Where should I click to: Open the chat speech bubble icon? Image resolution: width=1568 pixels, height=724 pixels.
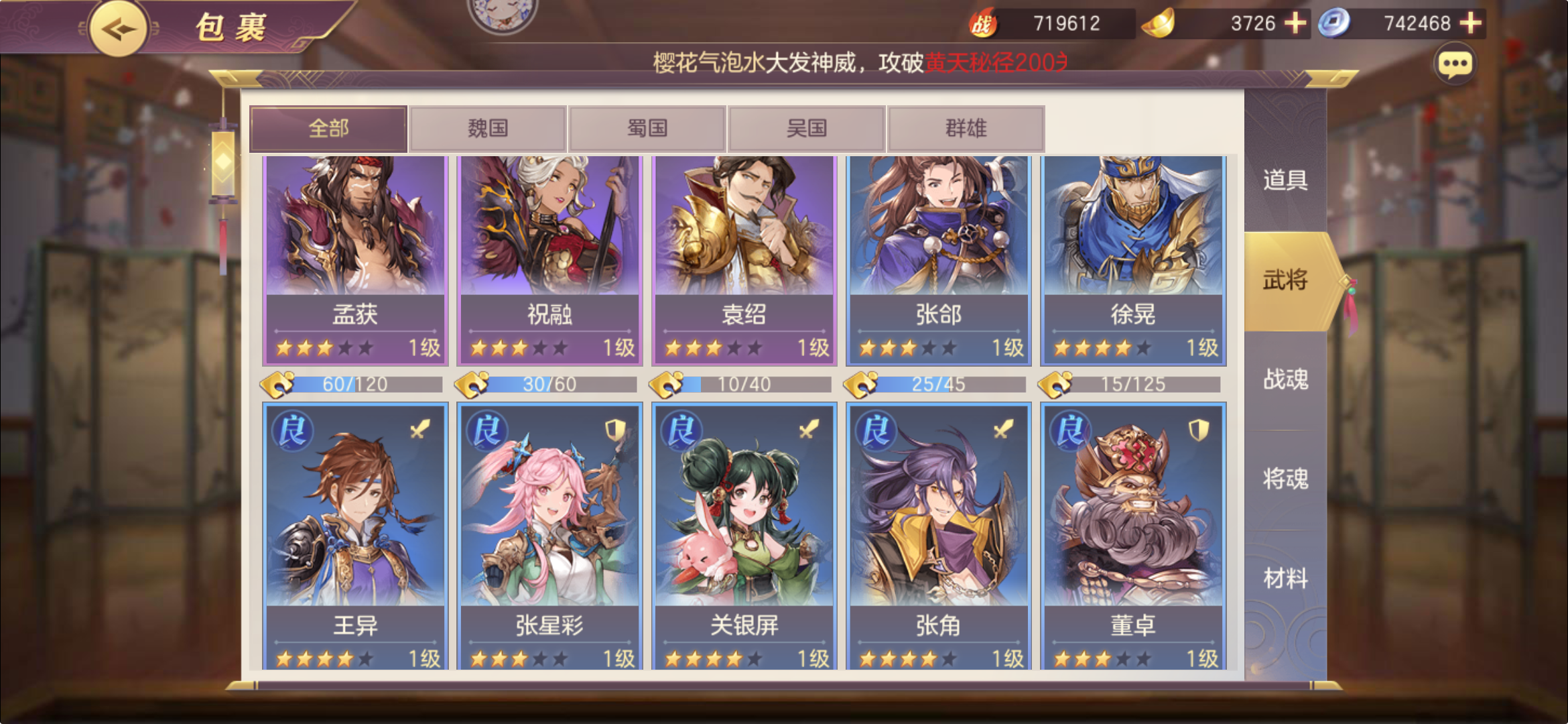point(1455,65)
